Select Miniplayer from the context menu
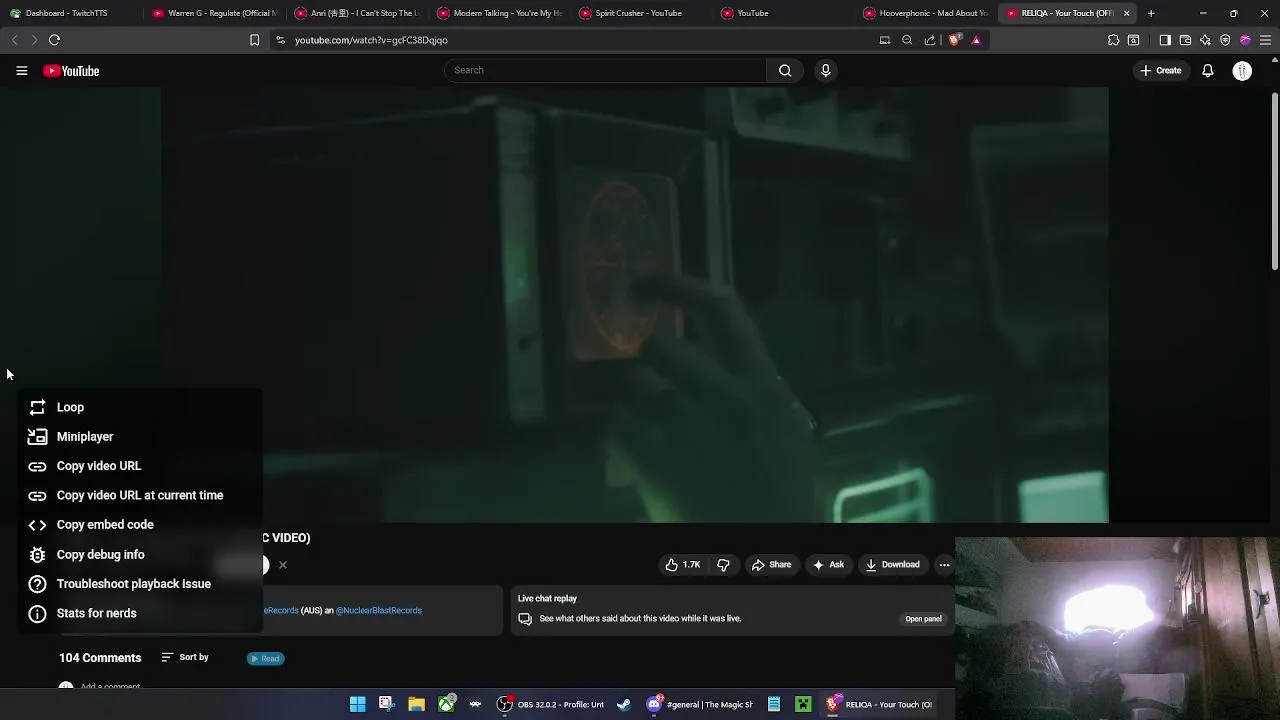Screen dimensions: 1280x720 coord(141,437)
